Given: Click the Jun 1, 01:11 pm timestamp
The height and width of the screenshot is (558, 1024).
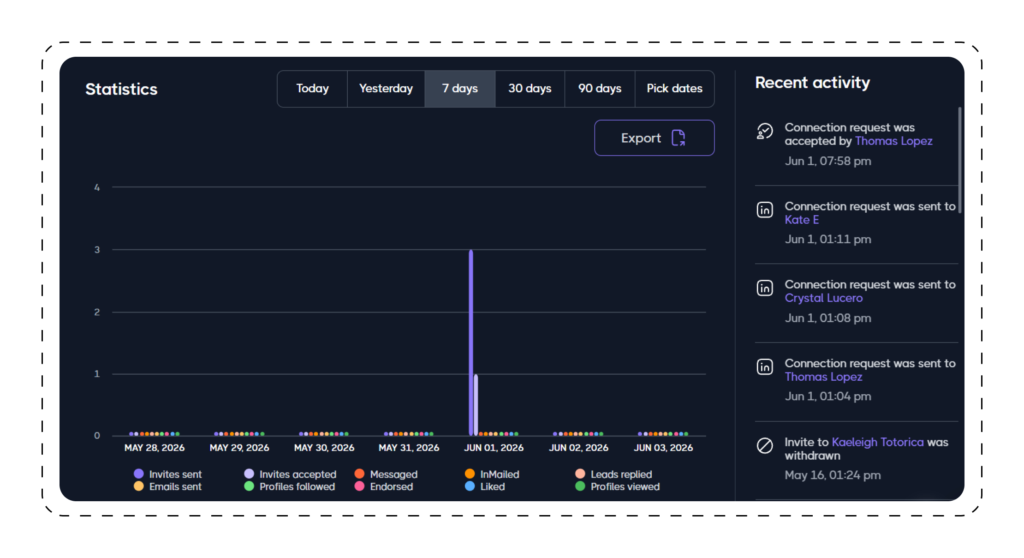Looking at the screenshot, I should [x=827, y=240].
